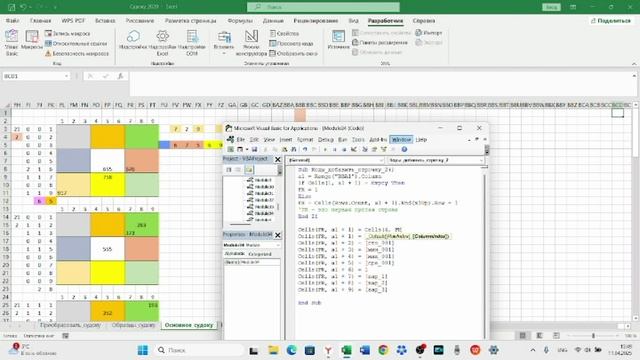640x360 pixels.
Task: Click Отобразить окно (Run dialog)
Action: click(x=293, y=53)
